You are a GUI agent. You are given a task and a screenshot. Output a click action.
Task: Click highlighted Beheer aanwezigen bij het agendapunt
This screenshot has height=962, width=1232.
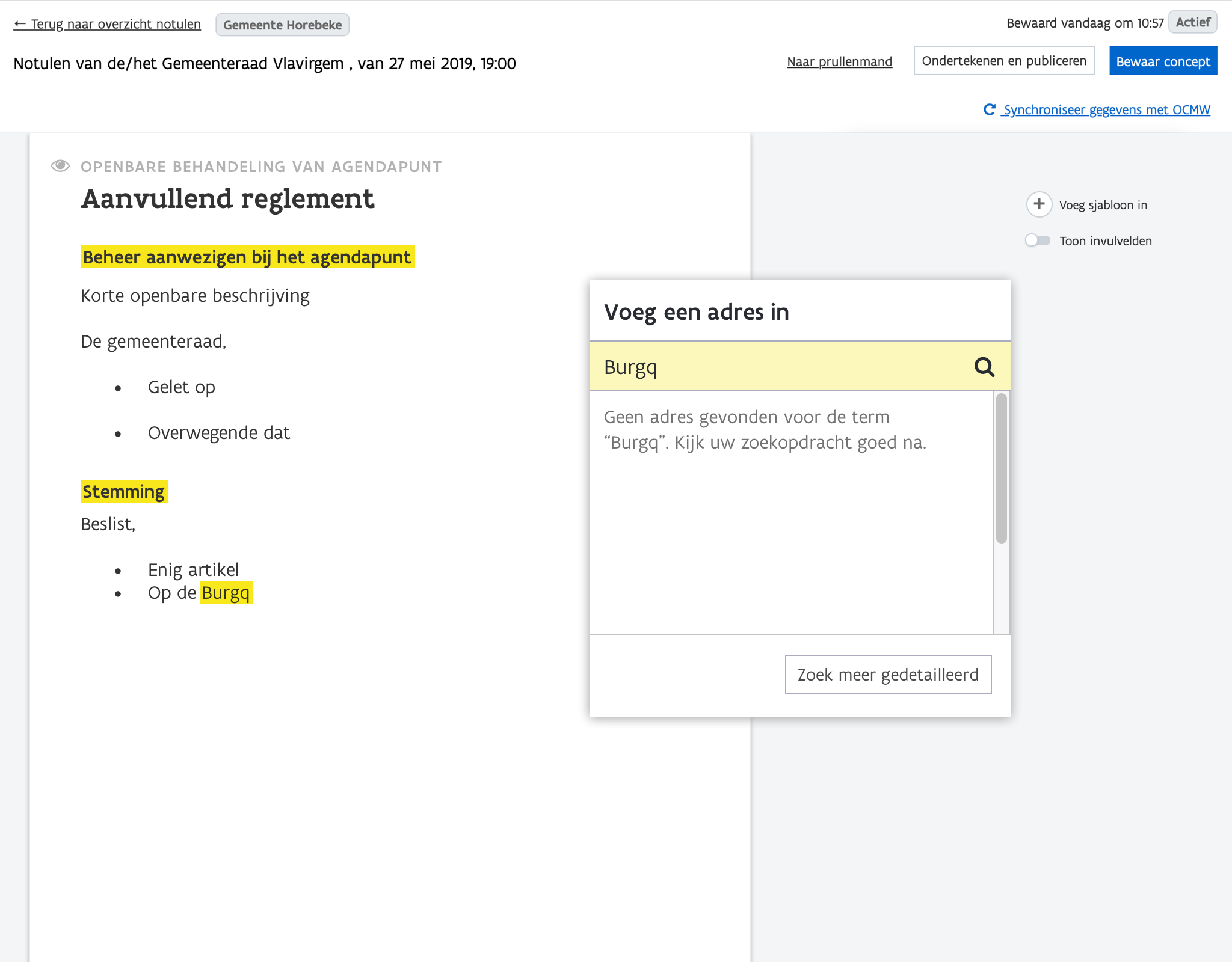(x=247, y=257)
